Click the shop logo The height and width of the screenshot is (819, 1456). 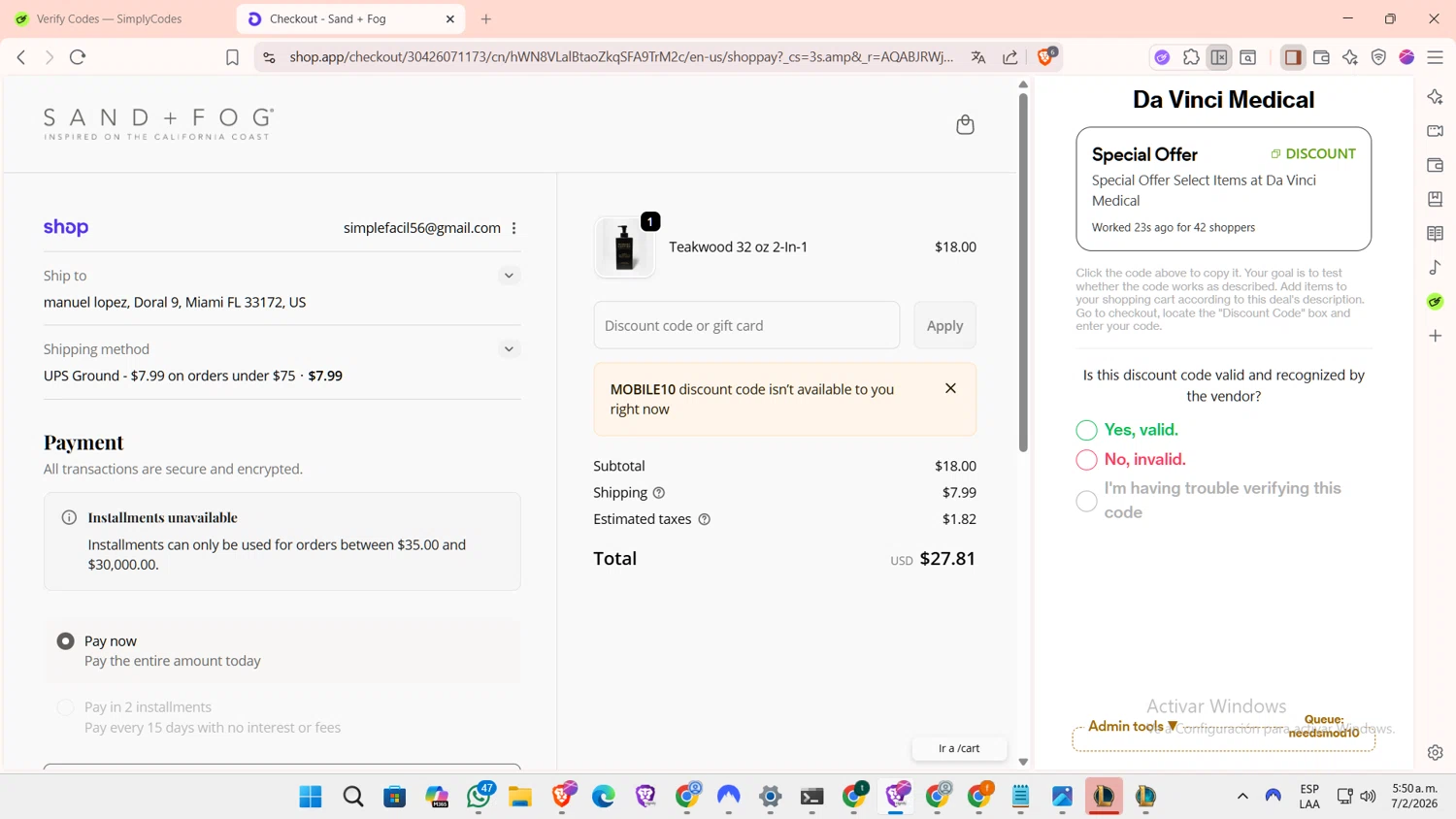pyautogui.click(x=66, y=227)
